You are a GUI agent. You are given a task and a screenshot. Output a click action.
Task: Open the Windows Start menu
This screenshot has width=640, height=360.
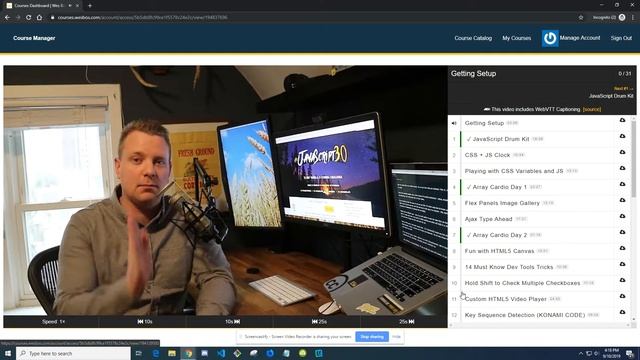coord(7,353)
